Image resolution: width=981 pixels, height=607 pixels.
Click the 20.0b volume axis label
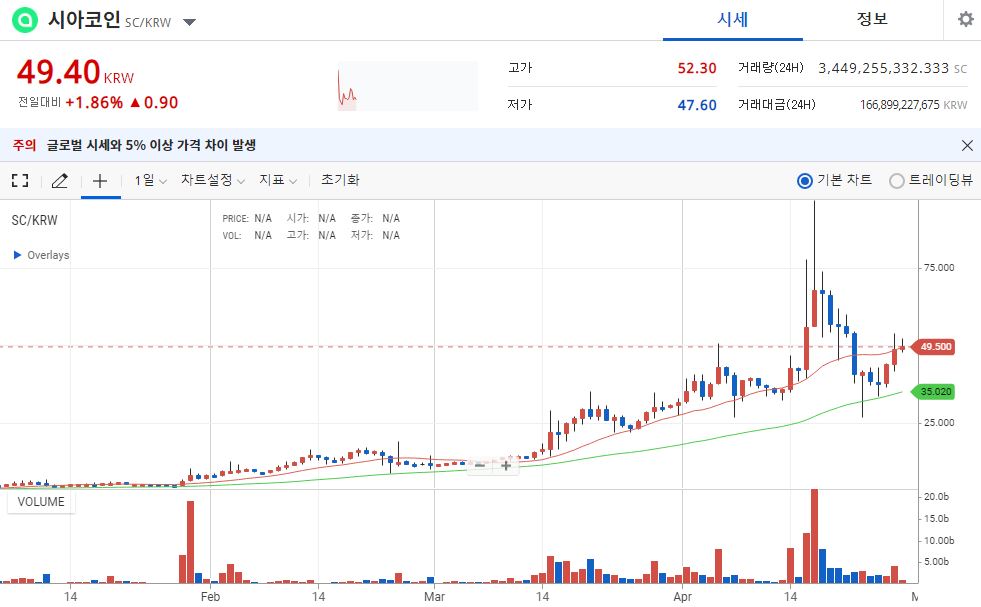pyautogui.click(x=936, y=497)
